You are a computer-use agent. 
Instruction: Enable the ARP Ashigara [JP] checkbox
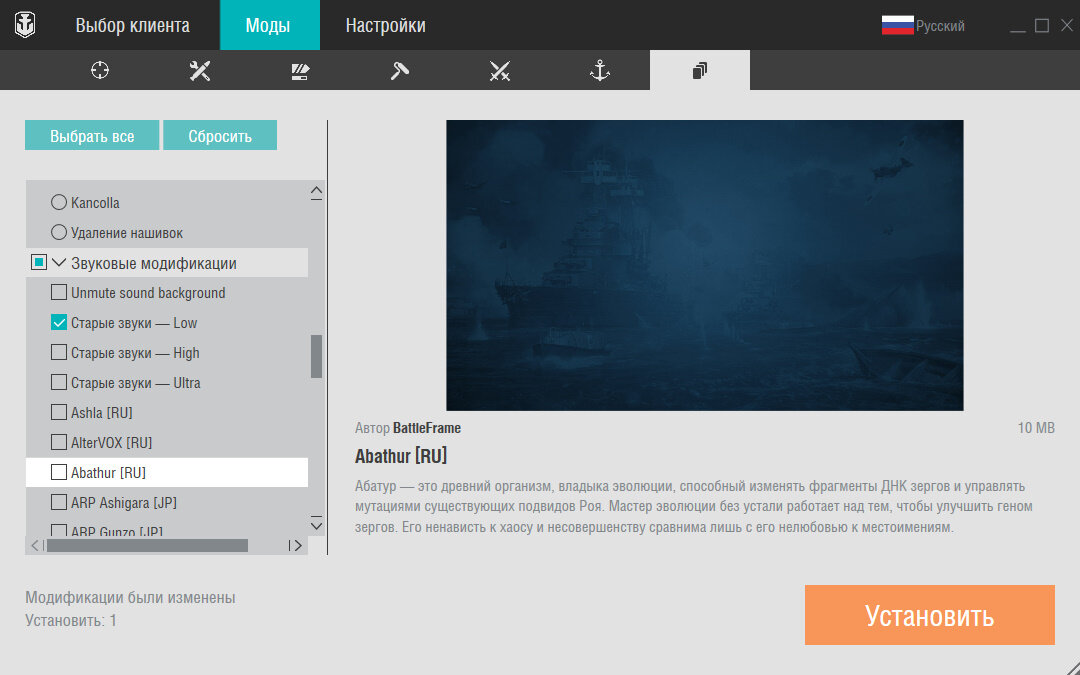coord(59,502)
